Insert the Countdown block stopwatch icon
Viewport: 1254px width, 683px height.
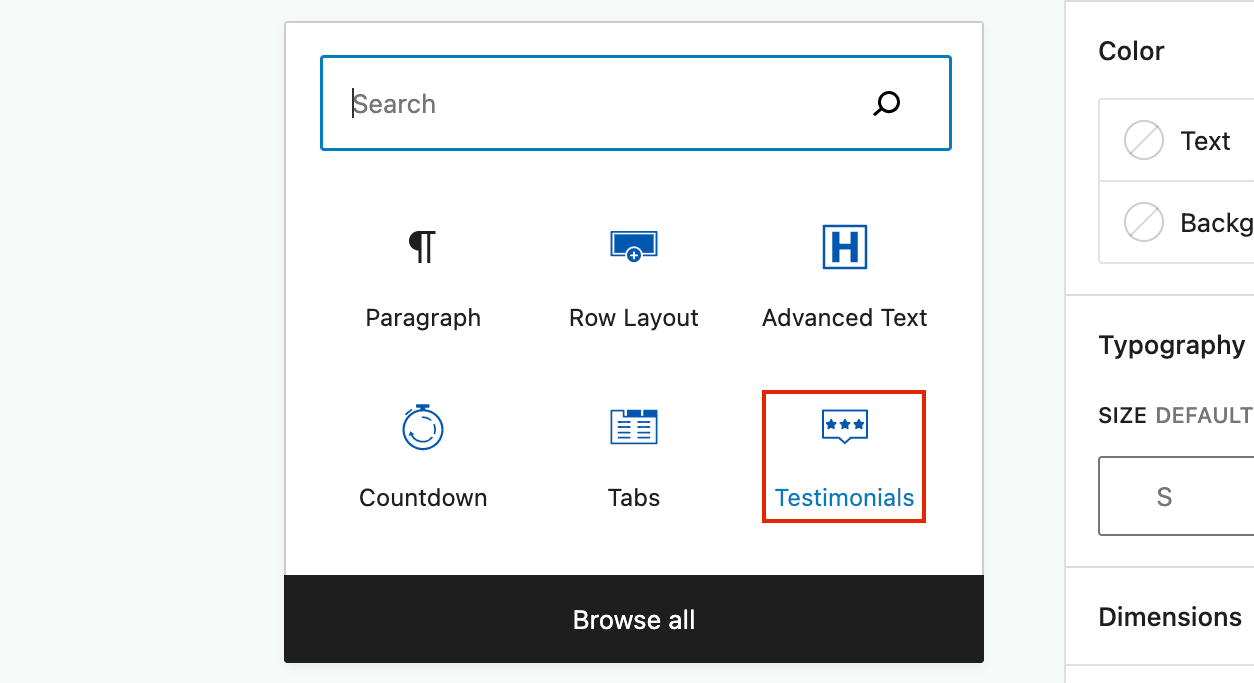(x=422, y=427)
